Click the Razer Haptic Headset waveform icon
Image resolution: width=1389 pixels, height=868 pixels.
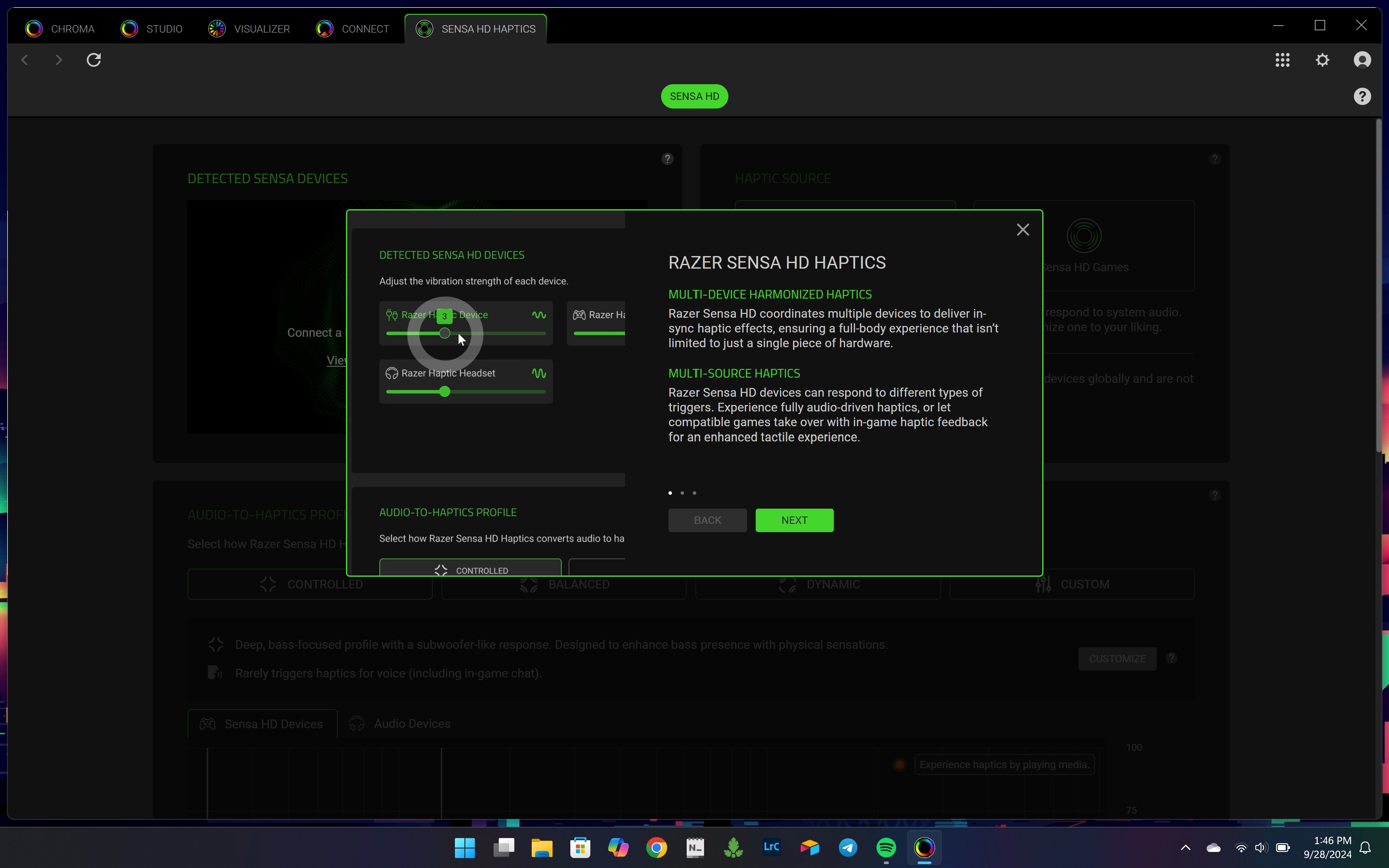click(x=539, y=372)
